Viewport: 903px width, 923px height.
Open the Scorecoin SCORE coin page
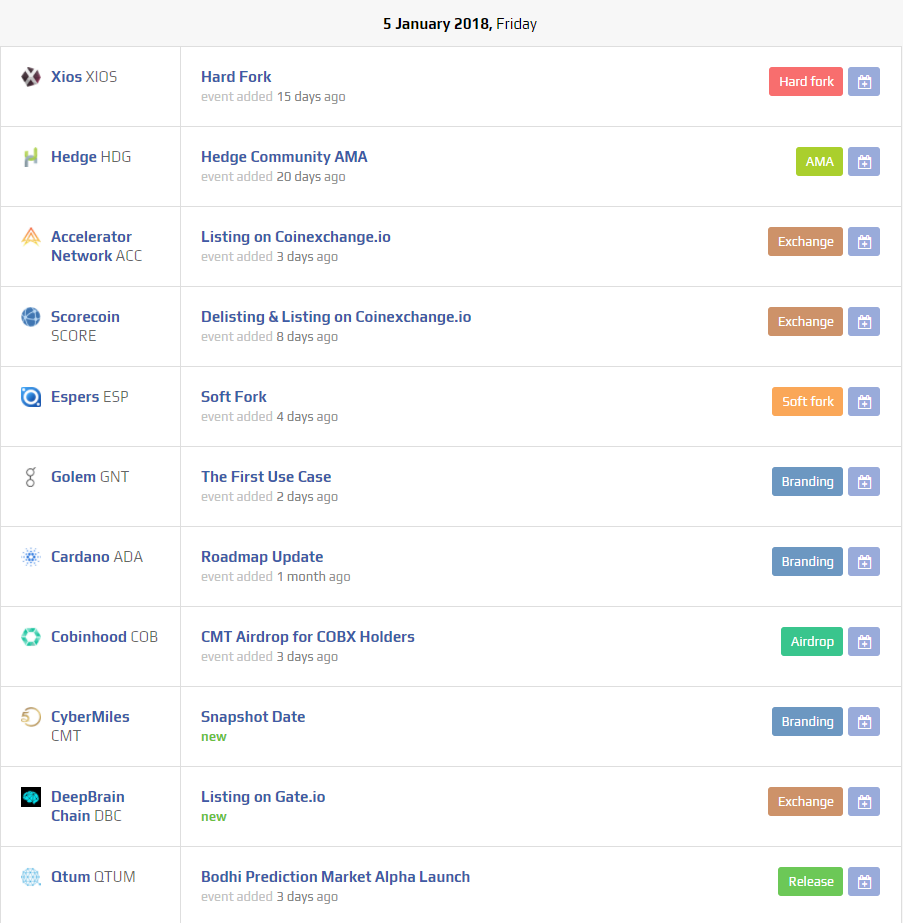(x=85, y=327)
